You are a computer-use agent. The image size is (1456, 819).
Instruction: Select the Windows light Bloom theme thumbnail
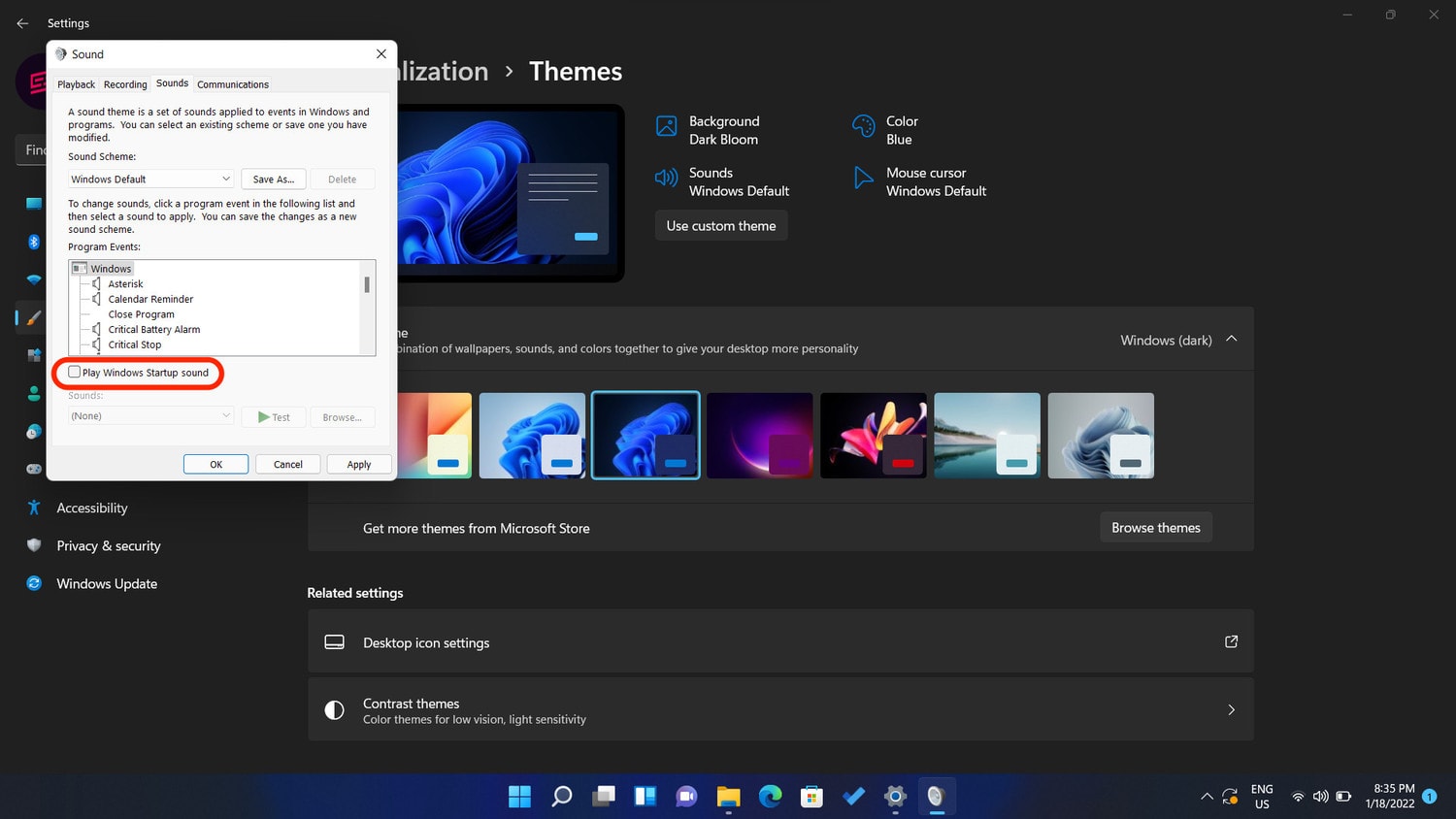coord(532,436)
